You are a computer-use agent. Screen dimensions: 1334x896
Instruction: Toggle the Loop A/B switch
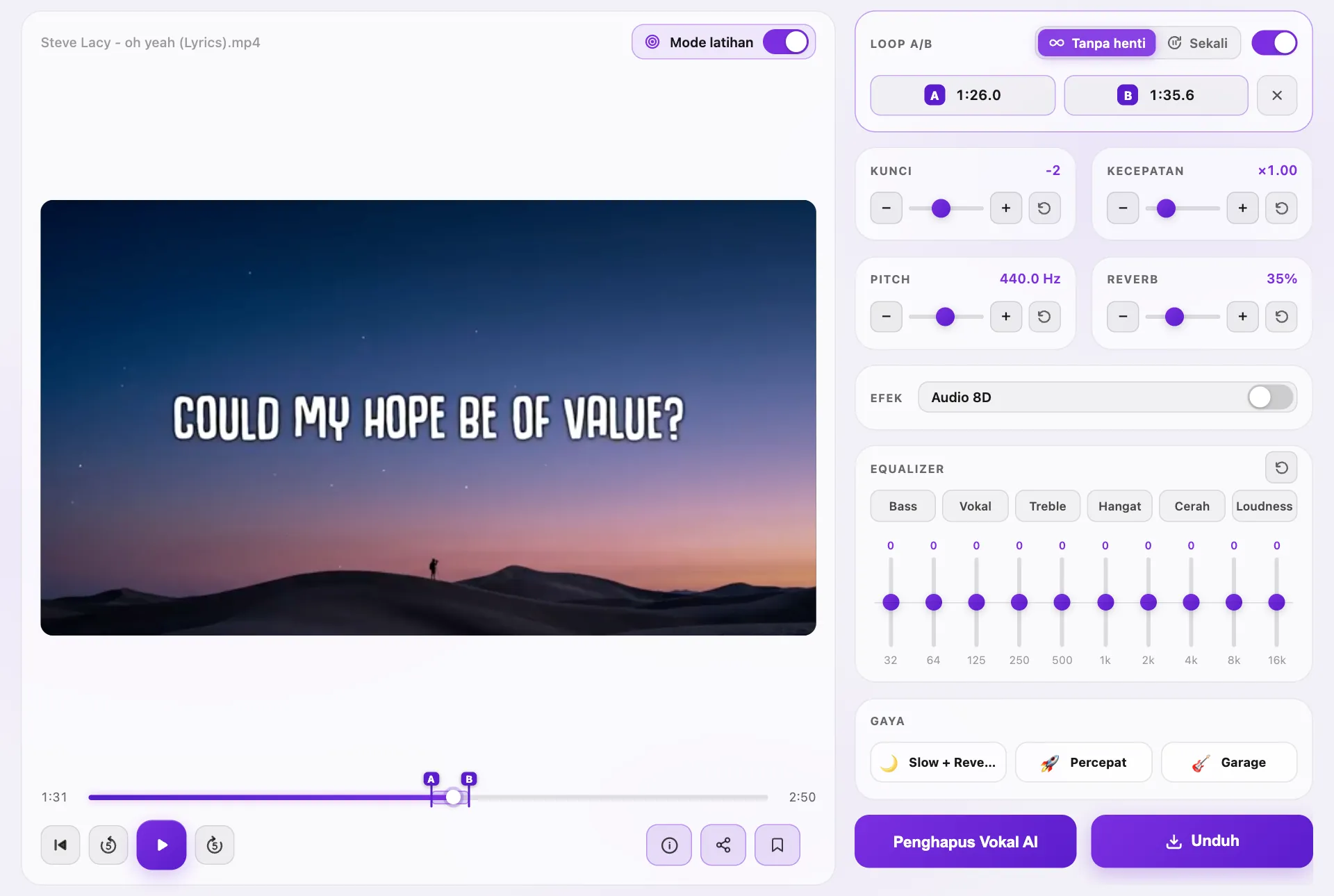(1274, 42)
